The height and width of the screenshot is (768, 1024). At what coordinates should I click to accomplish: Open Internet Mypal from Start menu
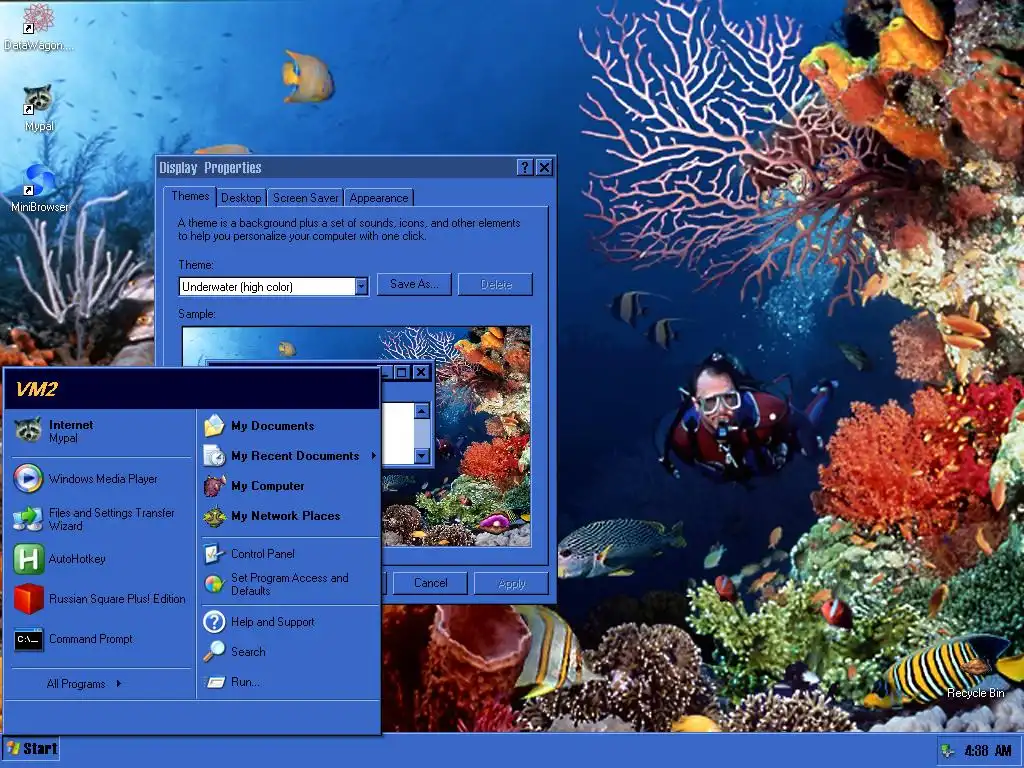click(x=99, y=431)
